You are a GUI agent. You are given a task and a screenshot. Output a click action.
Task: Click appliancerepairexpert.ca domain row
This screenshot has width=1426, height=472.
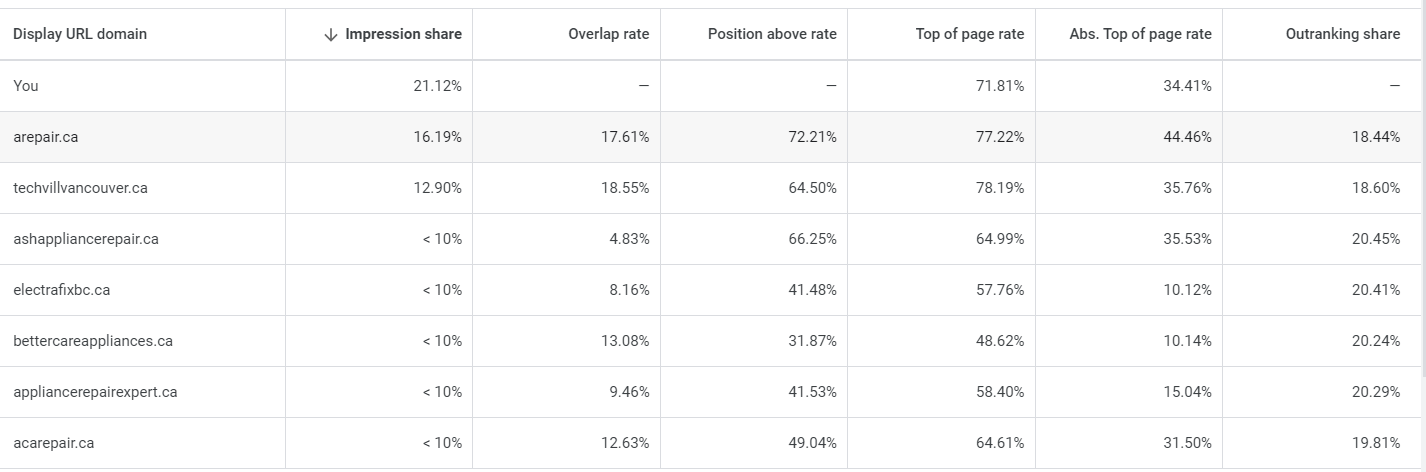[95, 392]
